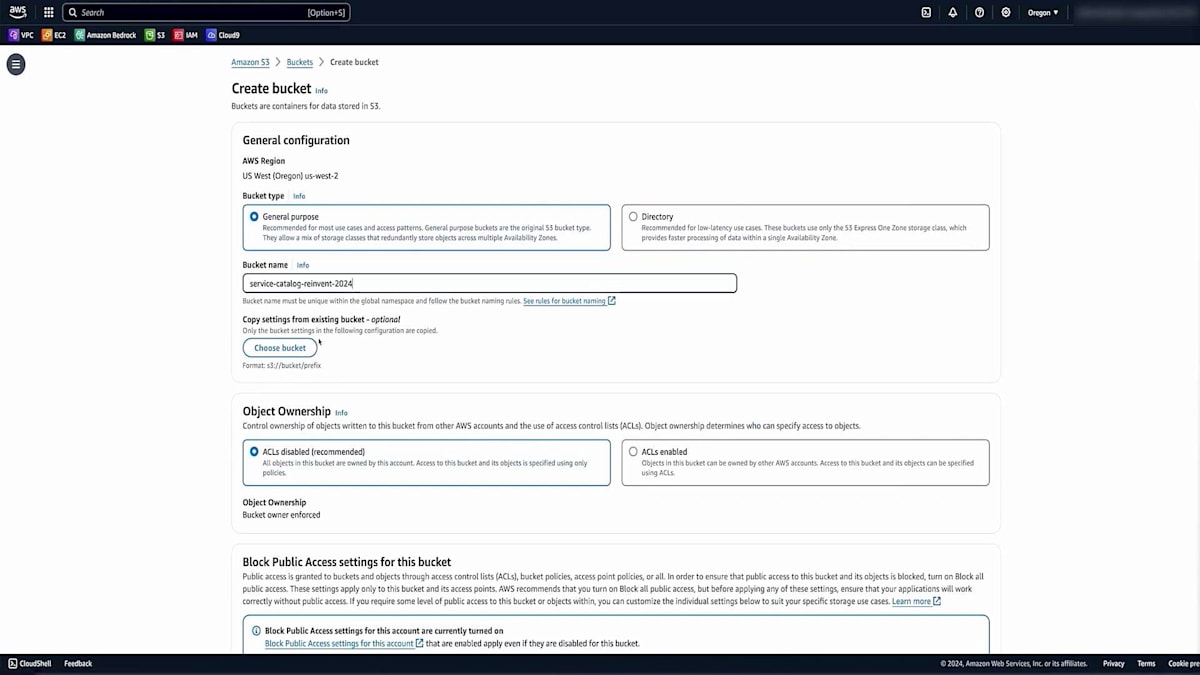Screen dimensions: 1200x675
Task: Open the help question mark menu
Action: [979, 12]
